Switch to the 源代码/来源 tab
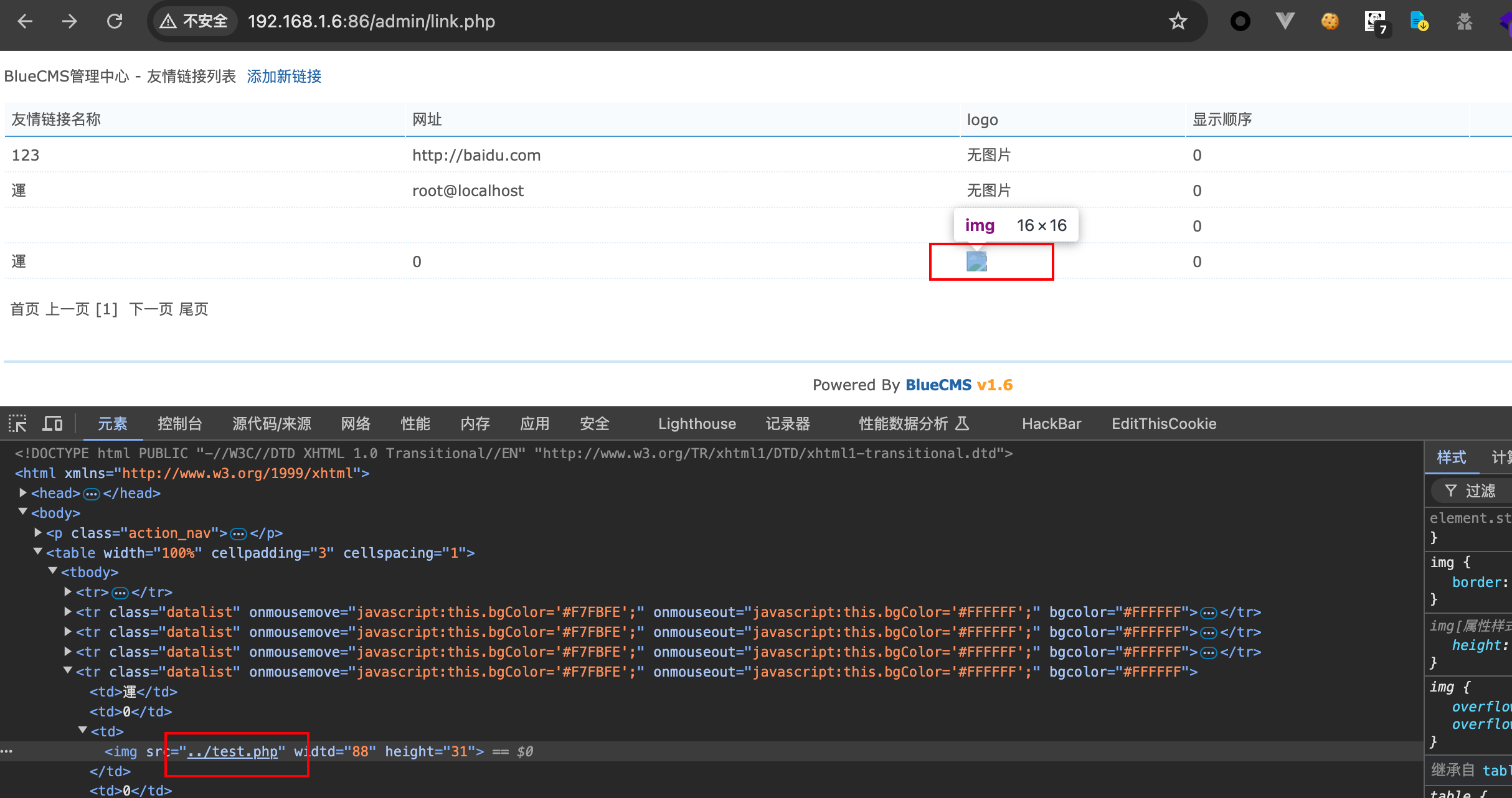The image size is (1512, 798). pos(272,424)
